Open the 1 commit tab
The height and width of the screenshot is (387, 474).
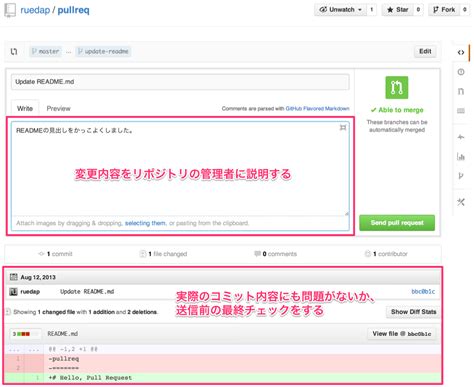(55, 254)
